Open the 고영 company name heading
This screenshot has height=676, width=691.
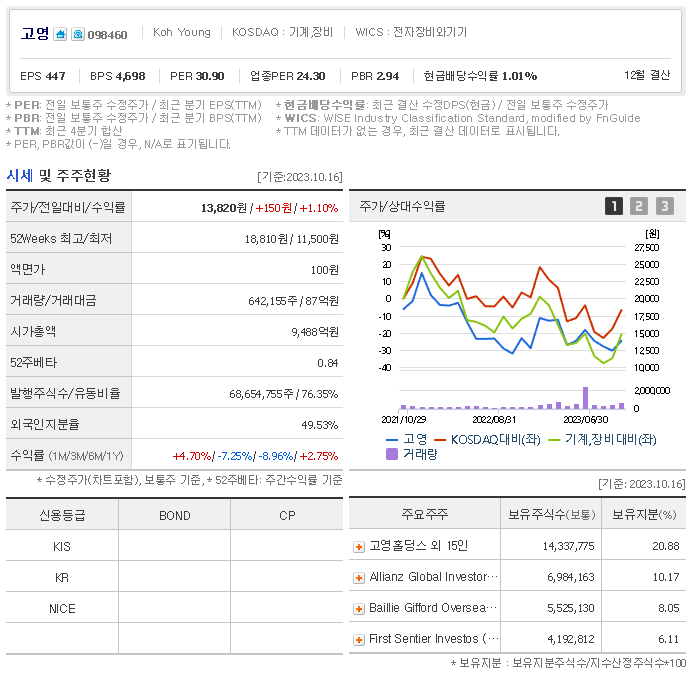click(x=35, y=33)
